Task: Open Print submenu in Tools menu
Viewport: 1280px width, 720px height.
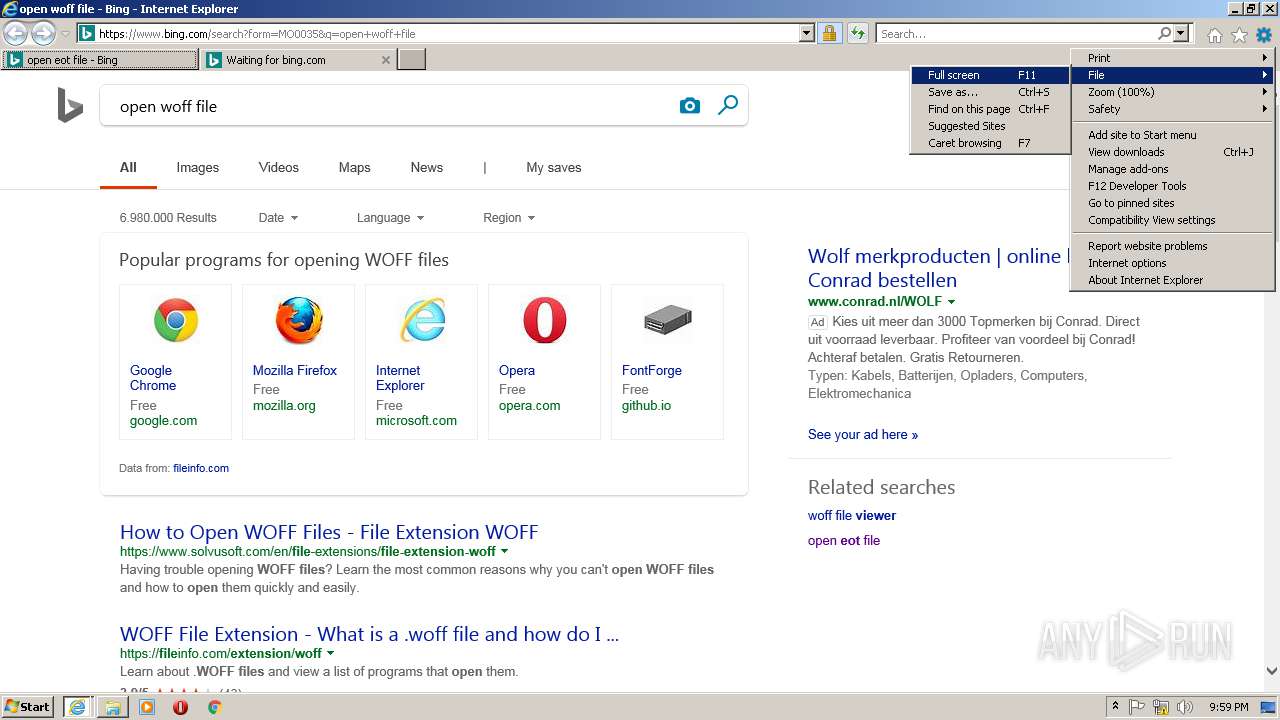Action: point(1172,58)
